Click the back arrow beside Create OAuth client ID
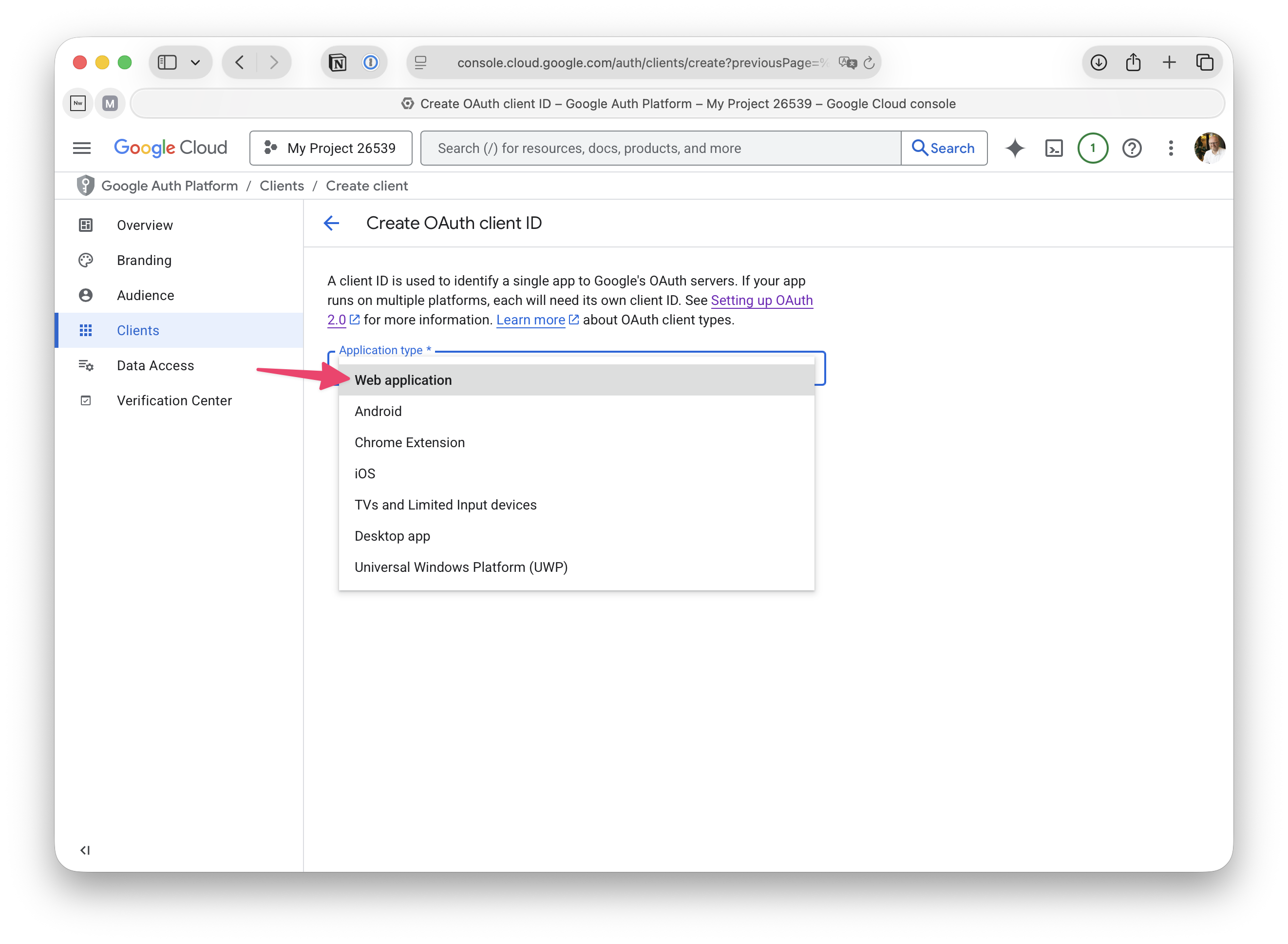The width and height of the screenshot is (1288, 944). point(331,223)
